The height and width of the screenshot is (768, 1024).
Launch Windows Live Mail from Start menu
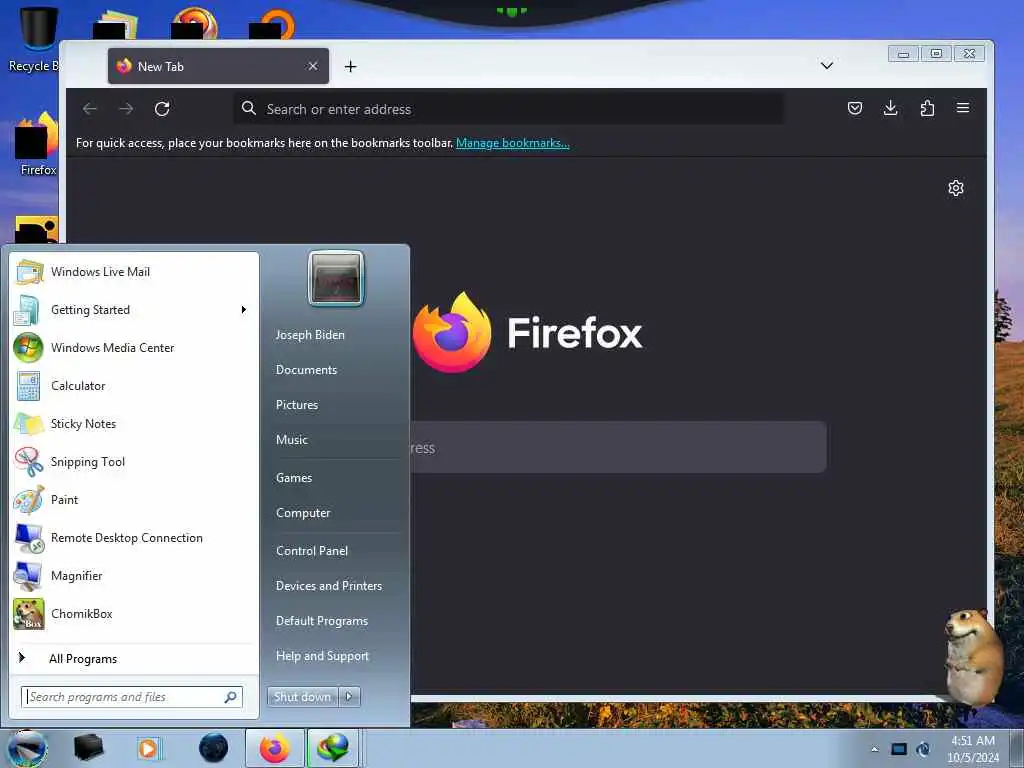134,272
